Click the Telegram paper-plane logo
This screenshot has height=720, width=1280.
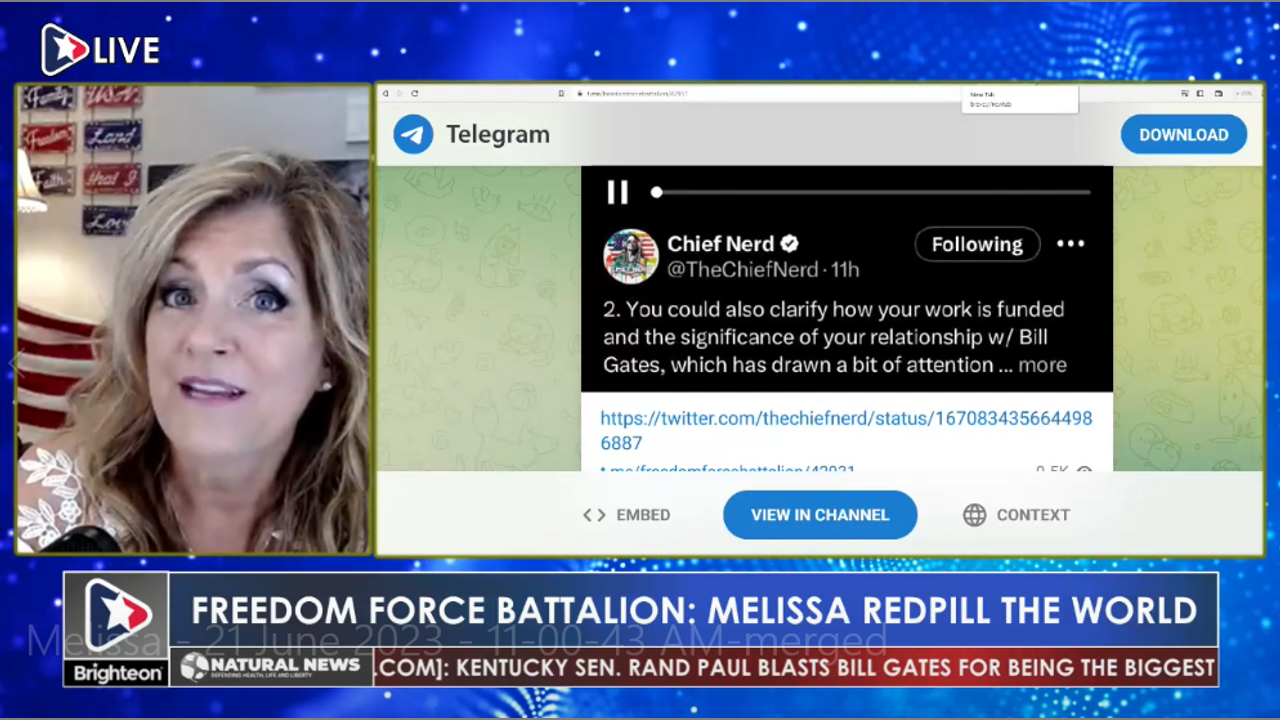413,134
